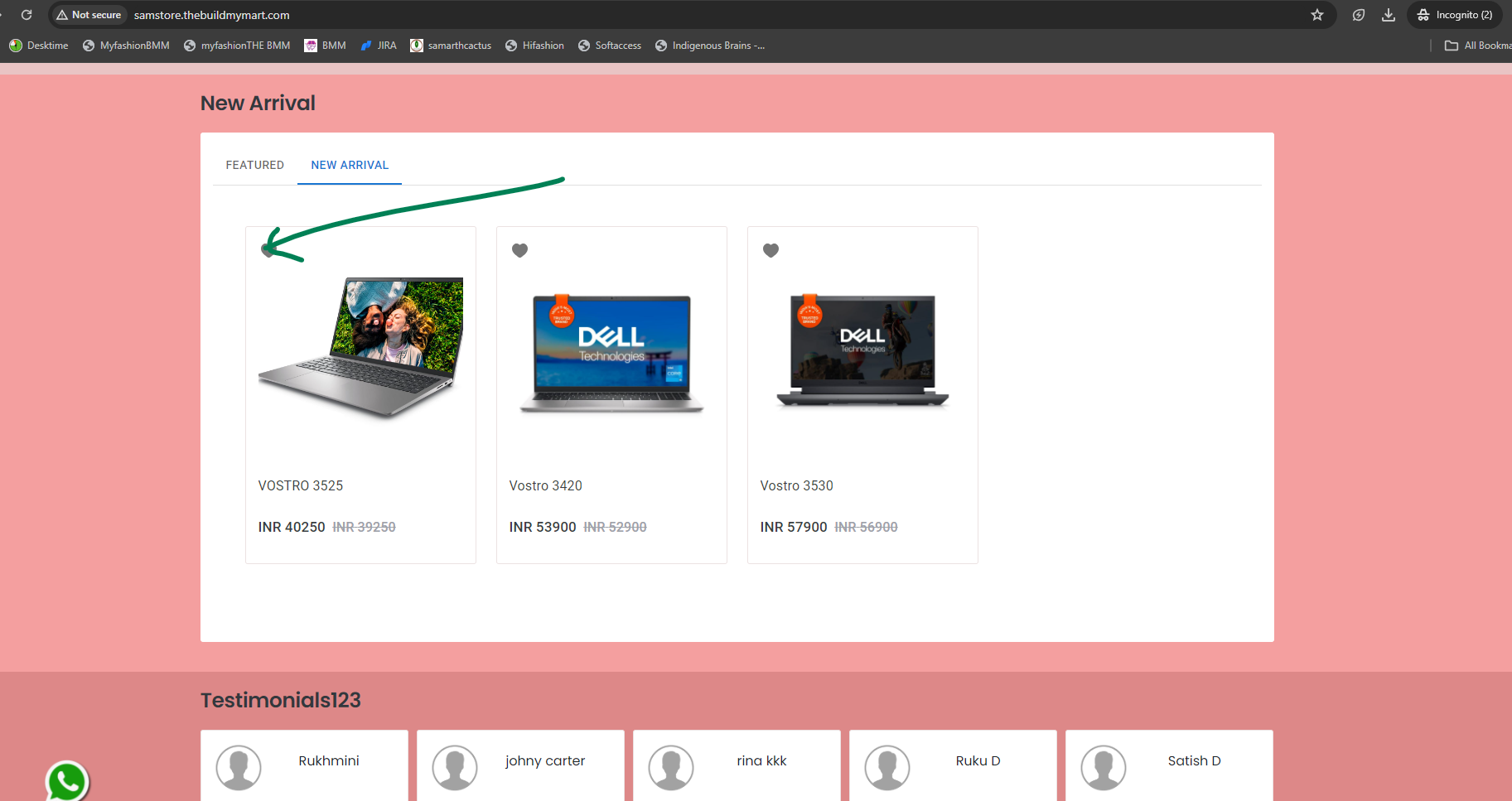Open the Softaccess bookmark

(x=610, y=46)
